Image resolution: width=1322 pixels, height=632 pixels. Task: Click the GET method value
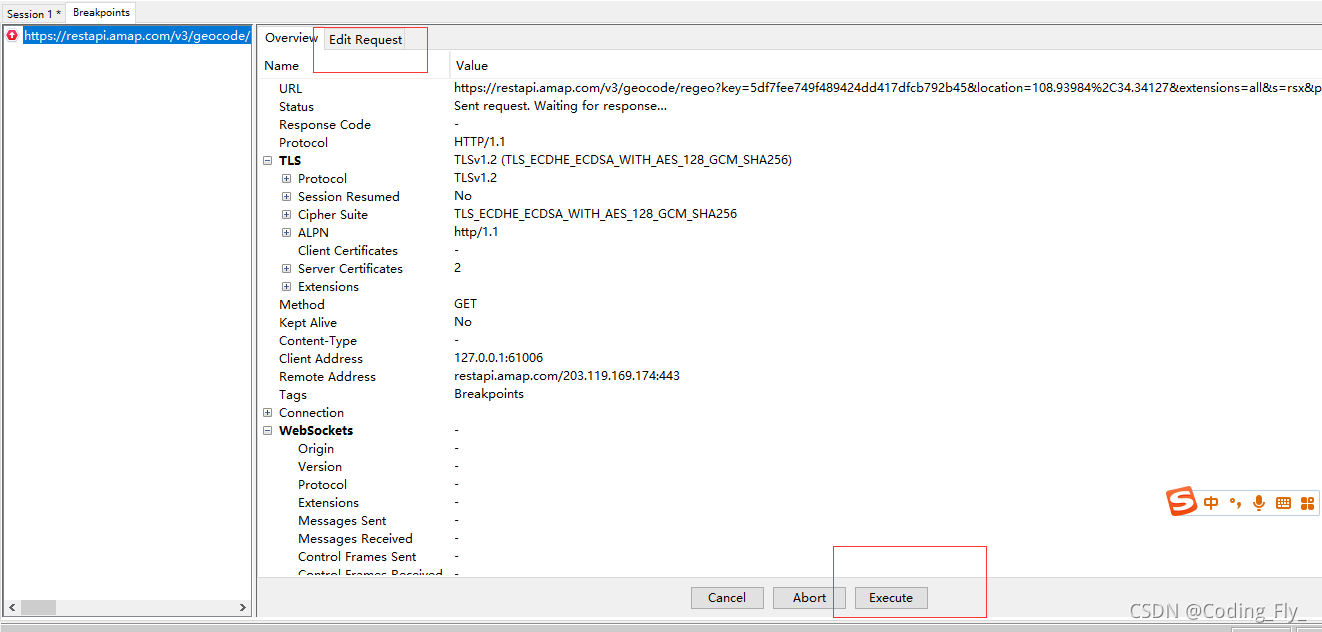(466, 304)
